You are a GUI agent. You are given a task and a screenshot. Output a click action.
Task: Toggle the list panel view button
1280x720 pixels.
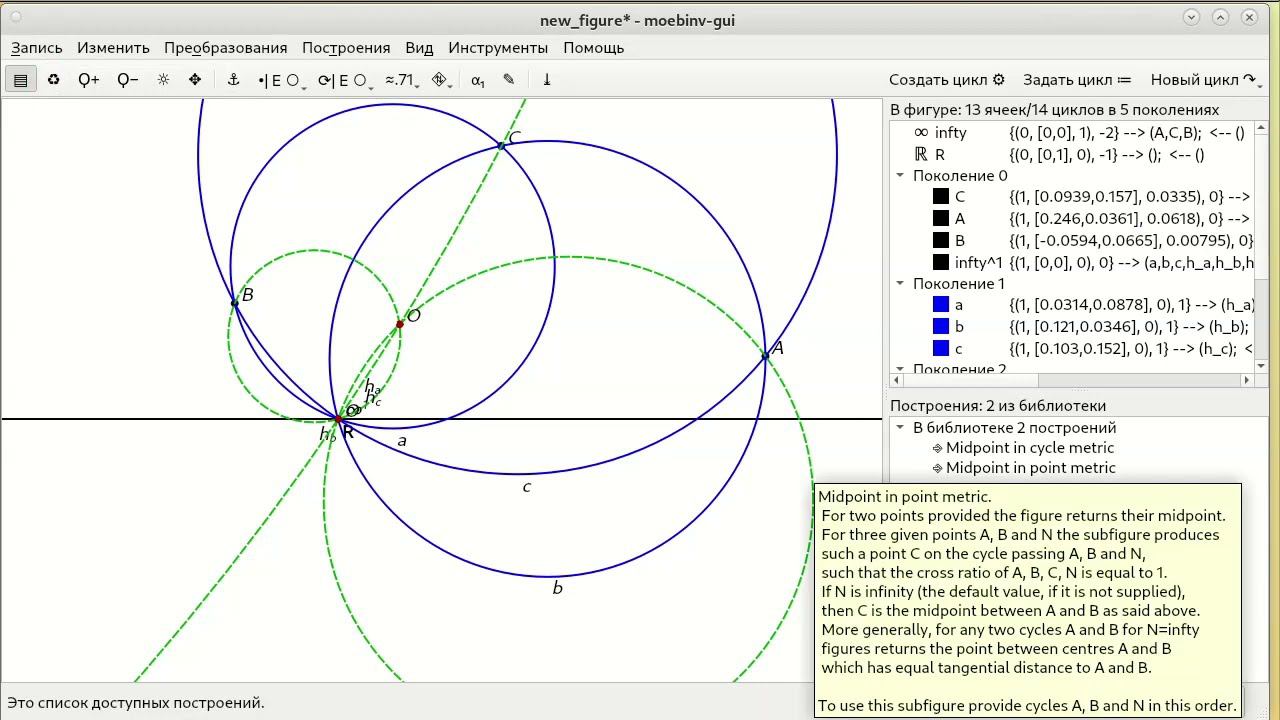[x=20, y=80]
